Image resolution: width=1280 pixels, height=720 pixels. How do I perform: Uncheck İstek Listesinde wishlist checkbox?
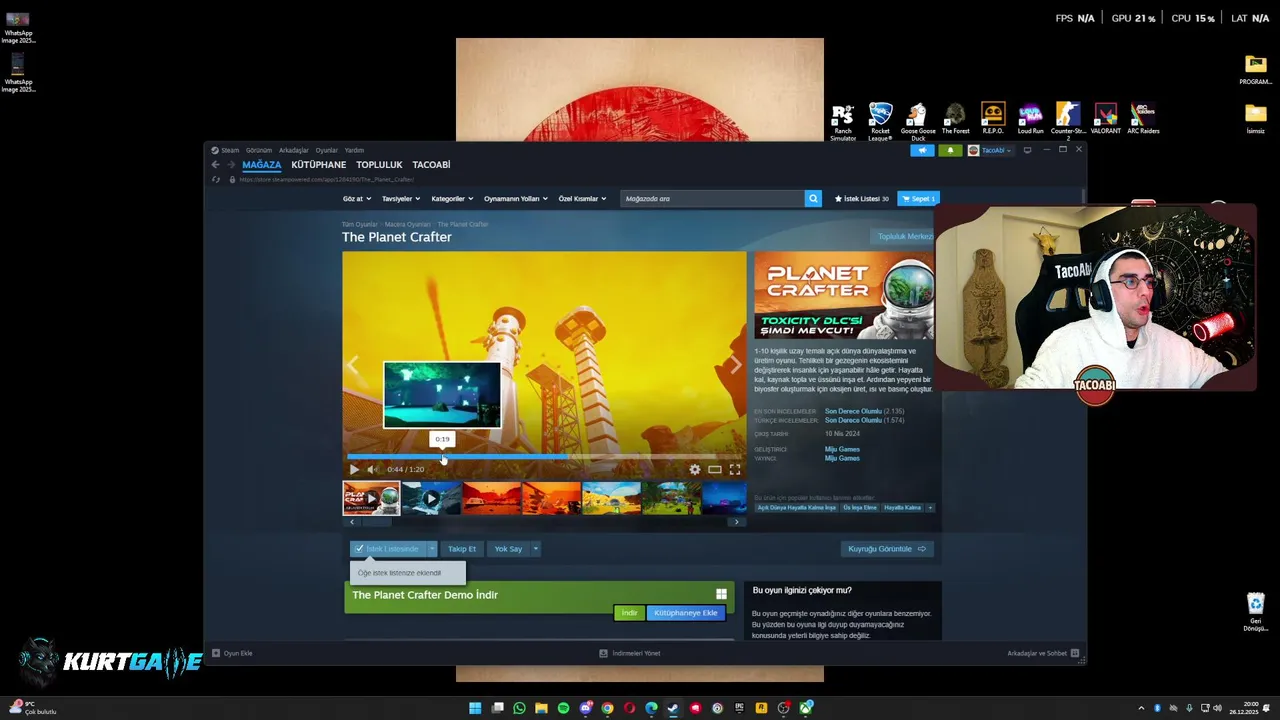tap(359, 548)
